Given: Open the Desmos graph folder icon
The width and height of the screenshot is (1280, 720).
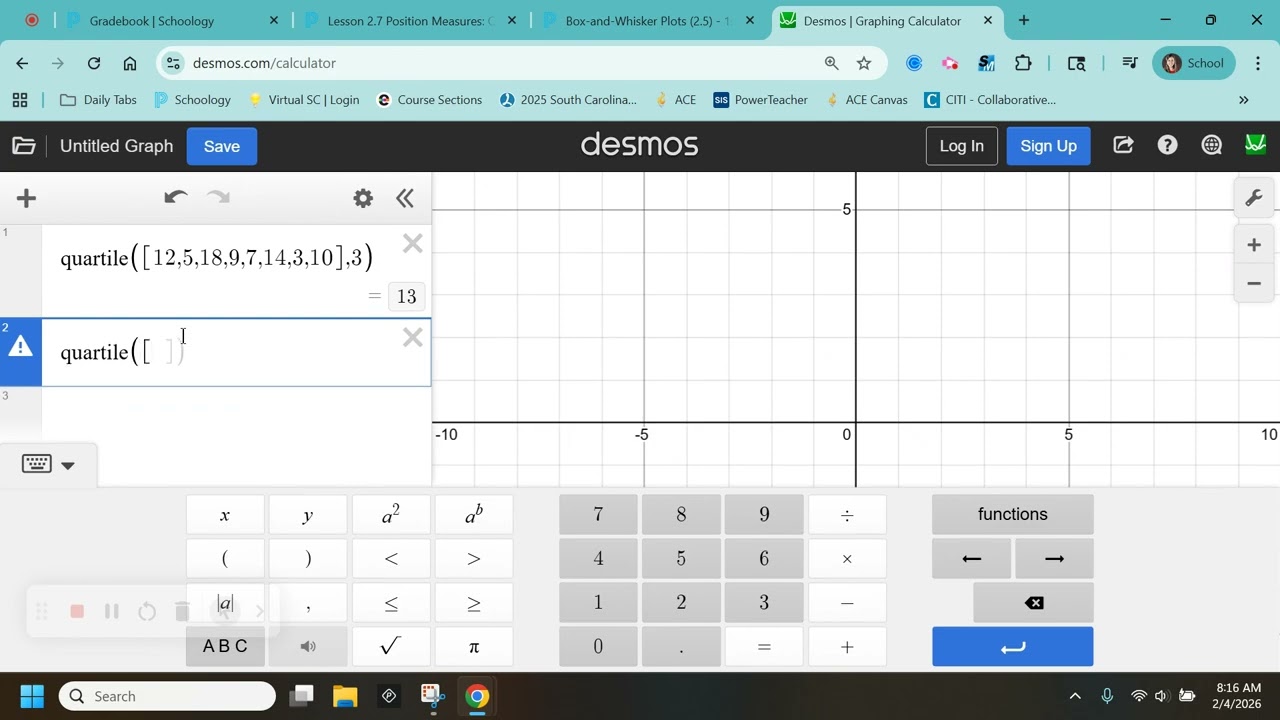Looking at the screenshot, I should click(24, 146).
